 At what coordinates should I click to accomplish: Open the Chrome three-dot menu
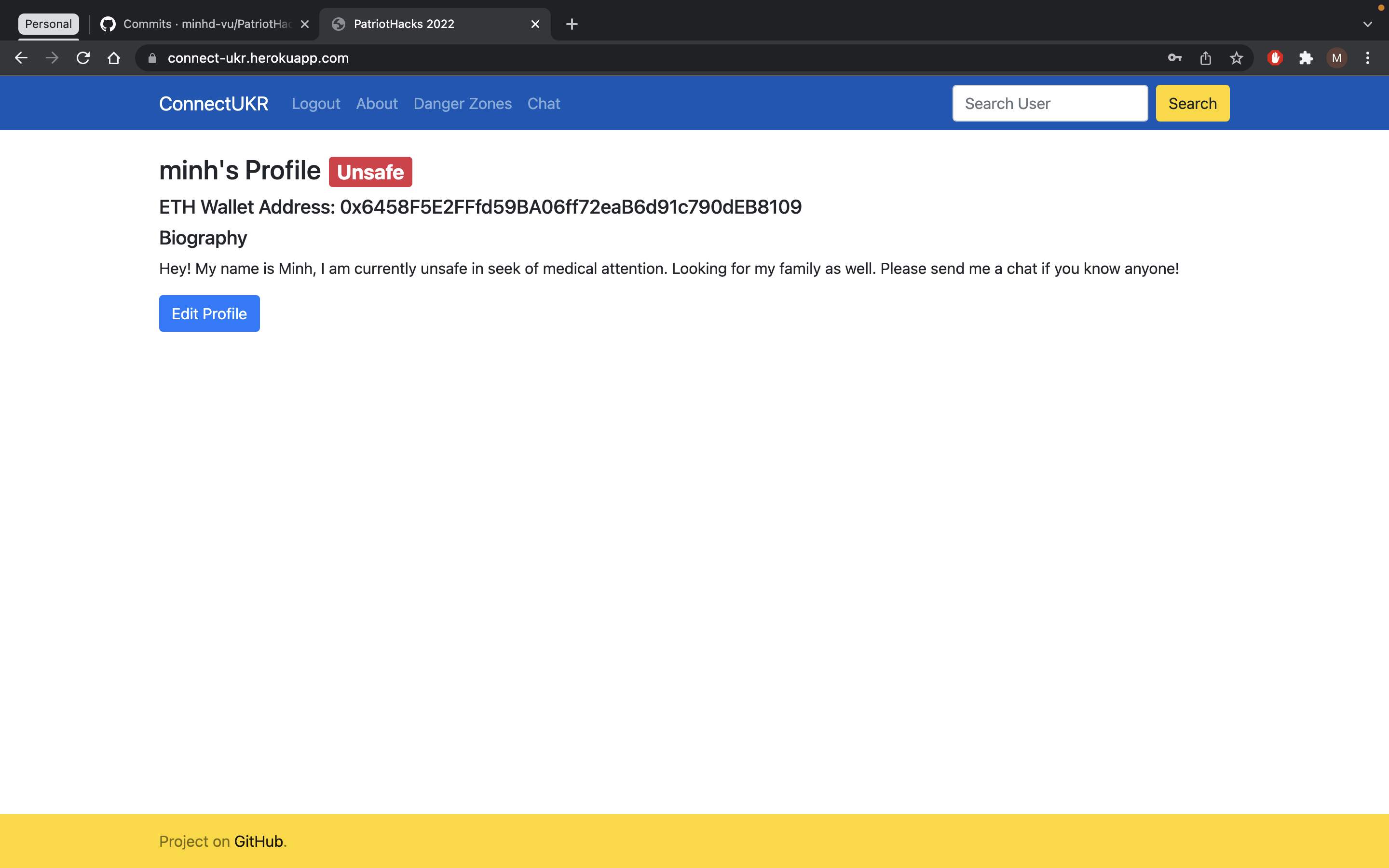pos(1368,58)
